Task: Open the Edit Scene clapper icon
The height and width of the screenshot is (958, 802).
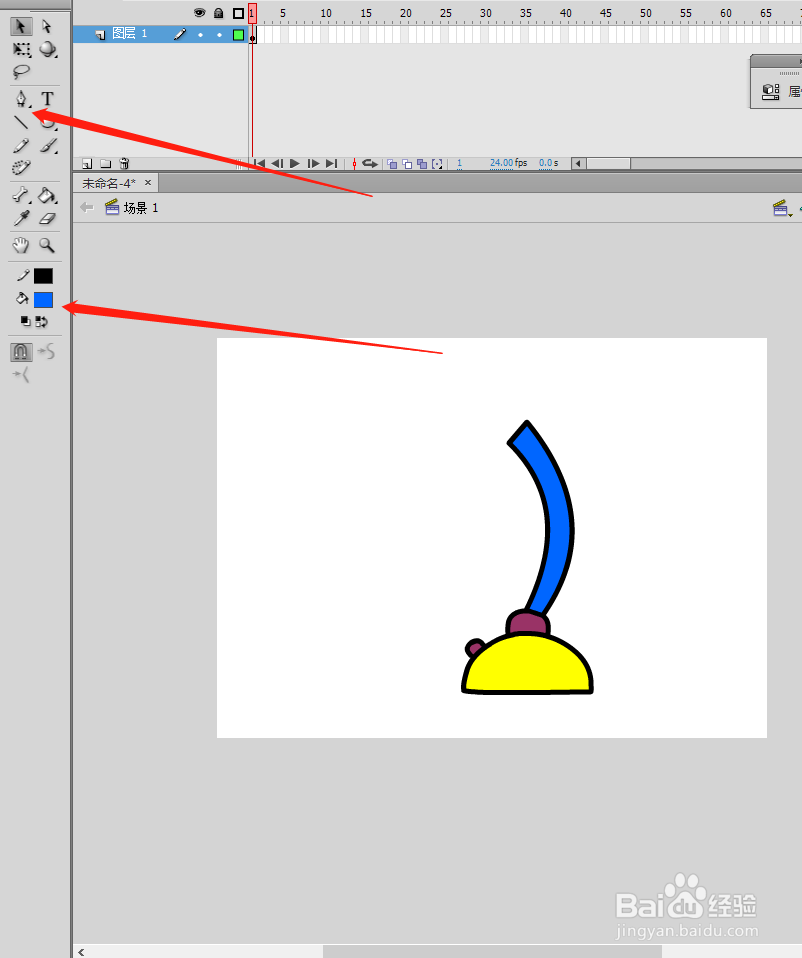Action: tap(782, 208)
